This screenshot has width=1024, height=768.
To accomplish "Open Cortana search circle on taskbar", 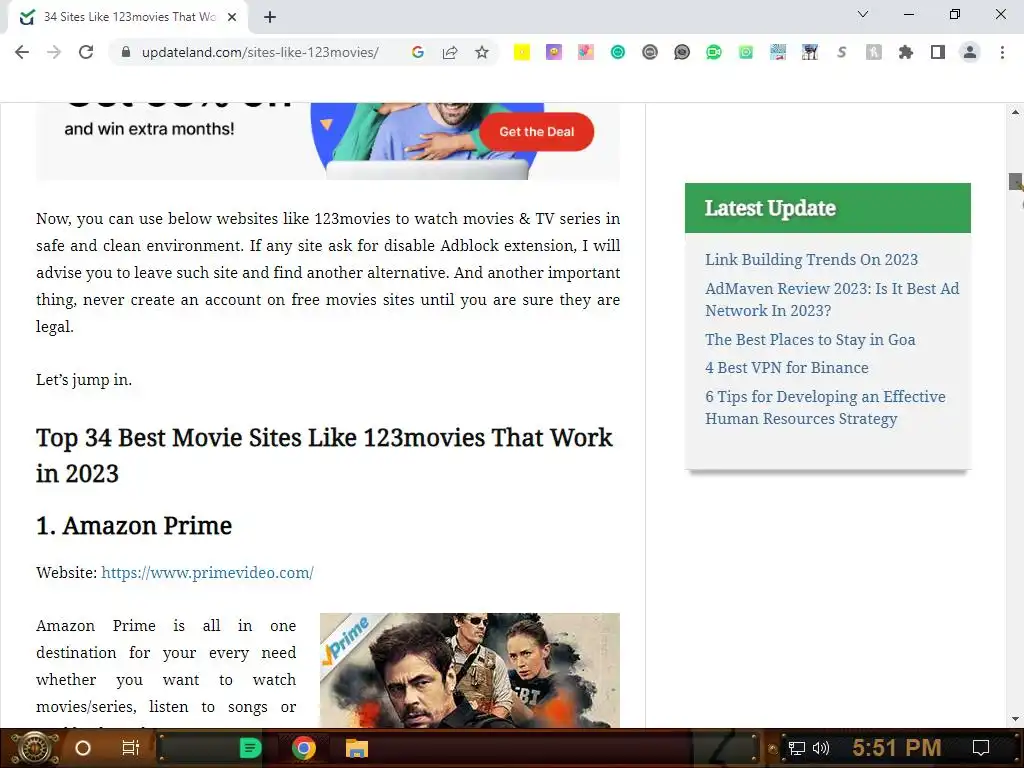I will 83,748.
